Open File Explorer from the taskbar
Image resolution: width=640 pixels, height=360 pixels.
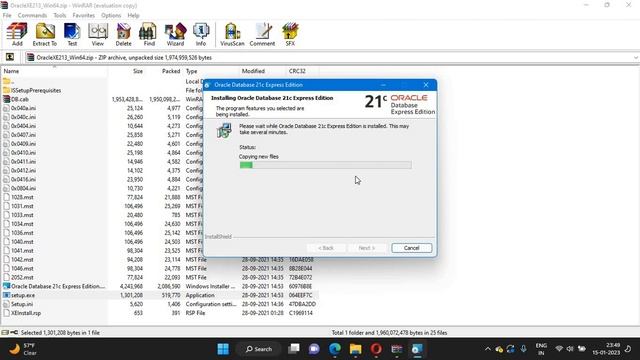coord(356,349)
